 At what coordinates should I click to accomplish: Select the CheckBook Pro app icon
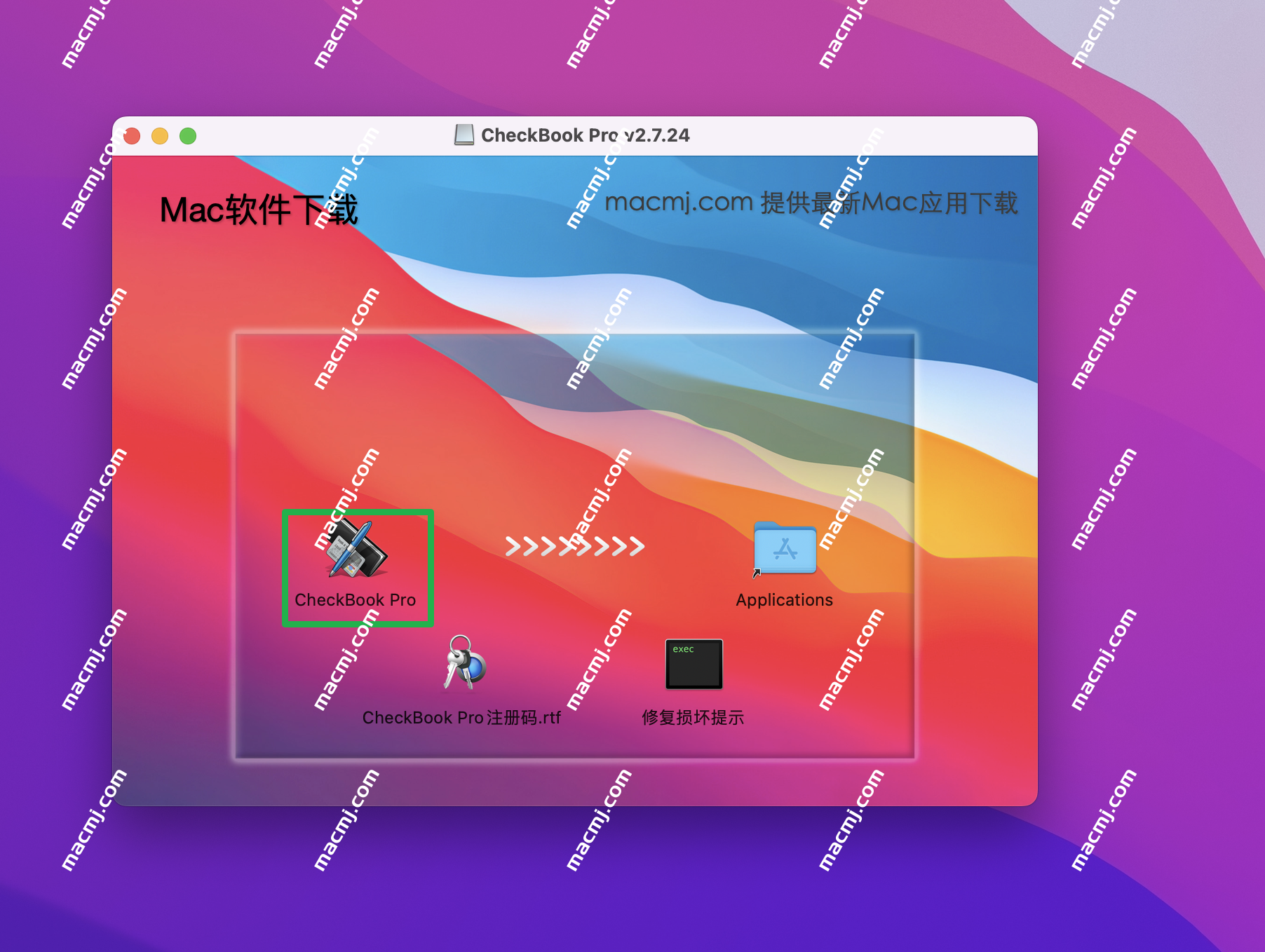coord(356,548)
